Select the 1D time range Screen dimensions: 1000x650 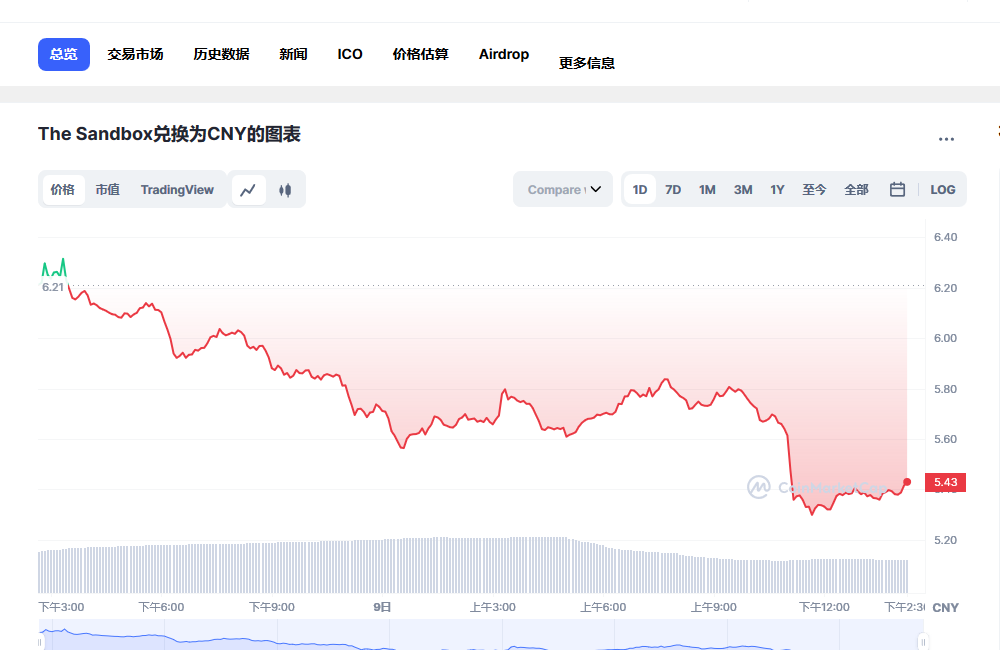[640, 189]
